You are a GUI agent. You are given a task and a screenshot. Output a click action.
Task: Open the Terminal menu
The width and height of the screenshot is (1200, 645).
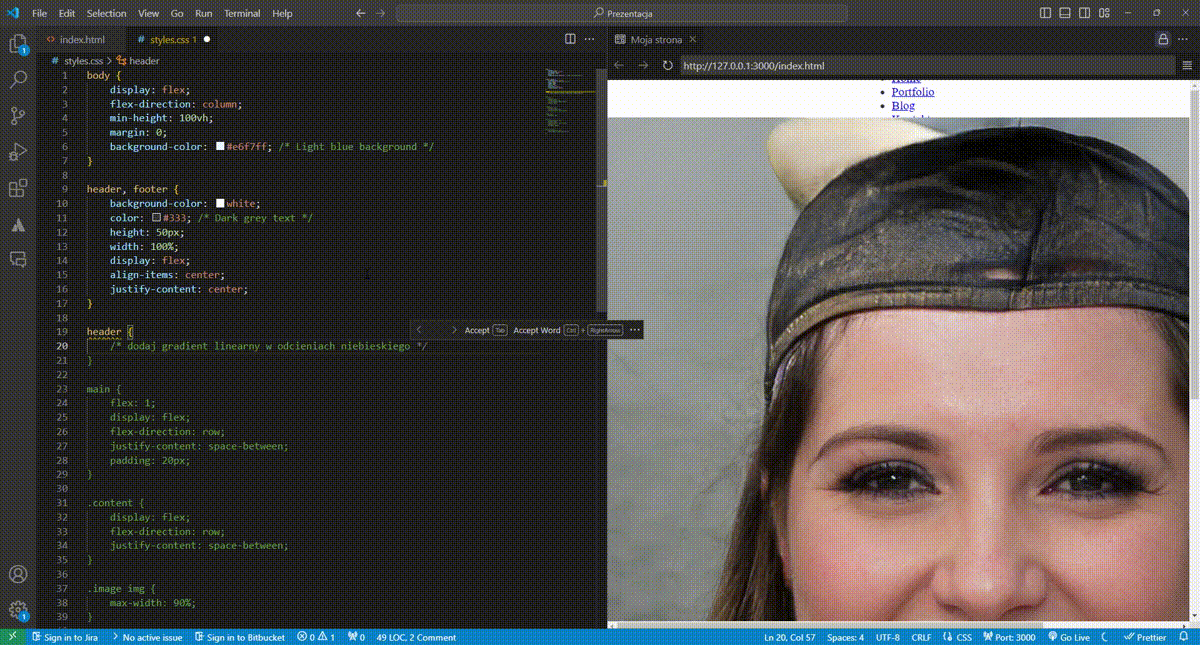[x=240, y=13]
